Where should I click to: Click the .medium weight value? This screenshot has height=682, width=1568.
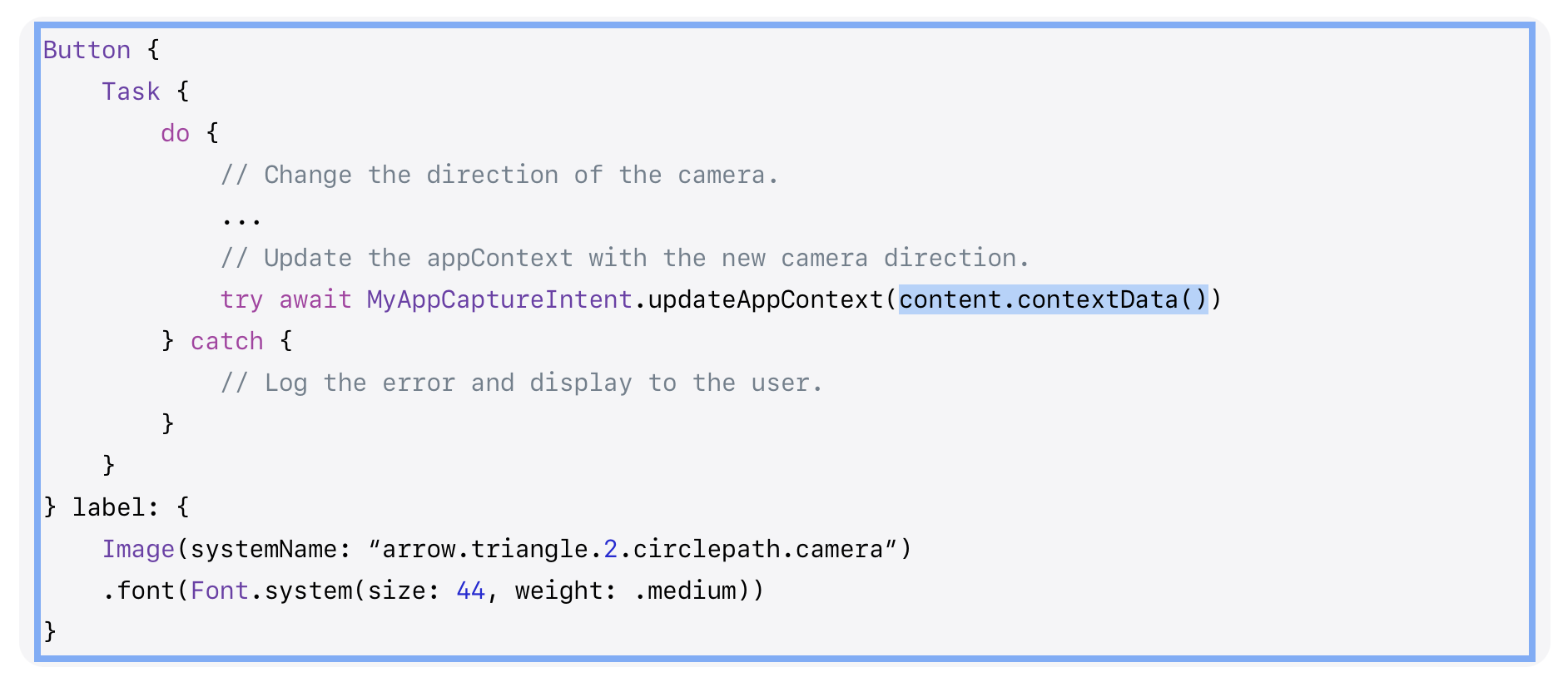click(686, 591)
